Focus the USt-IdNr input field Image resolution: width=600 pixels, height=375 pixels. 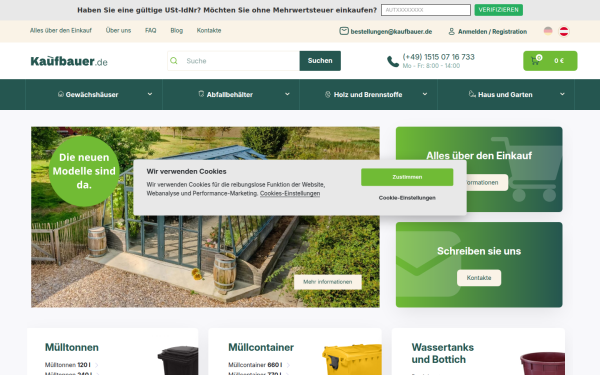click(x=426, y=10)
